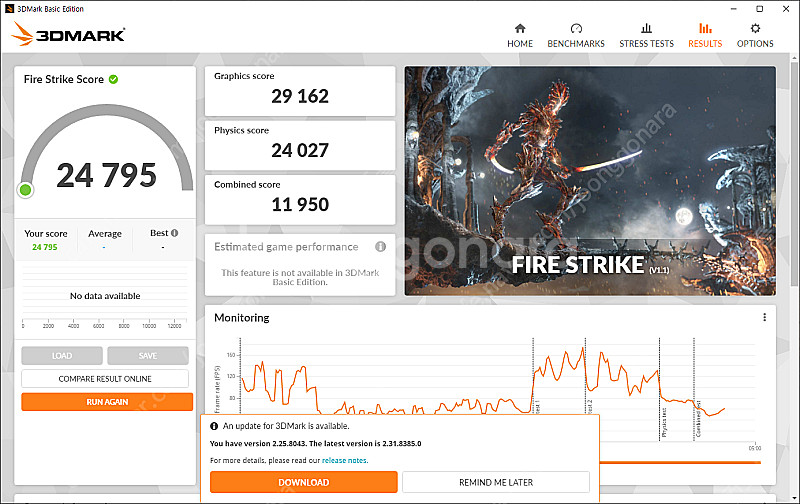Click the RUN AGAIN button

point(107,402)
